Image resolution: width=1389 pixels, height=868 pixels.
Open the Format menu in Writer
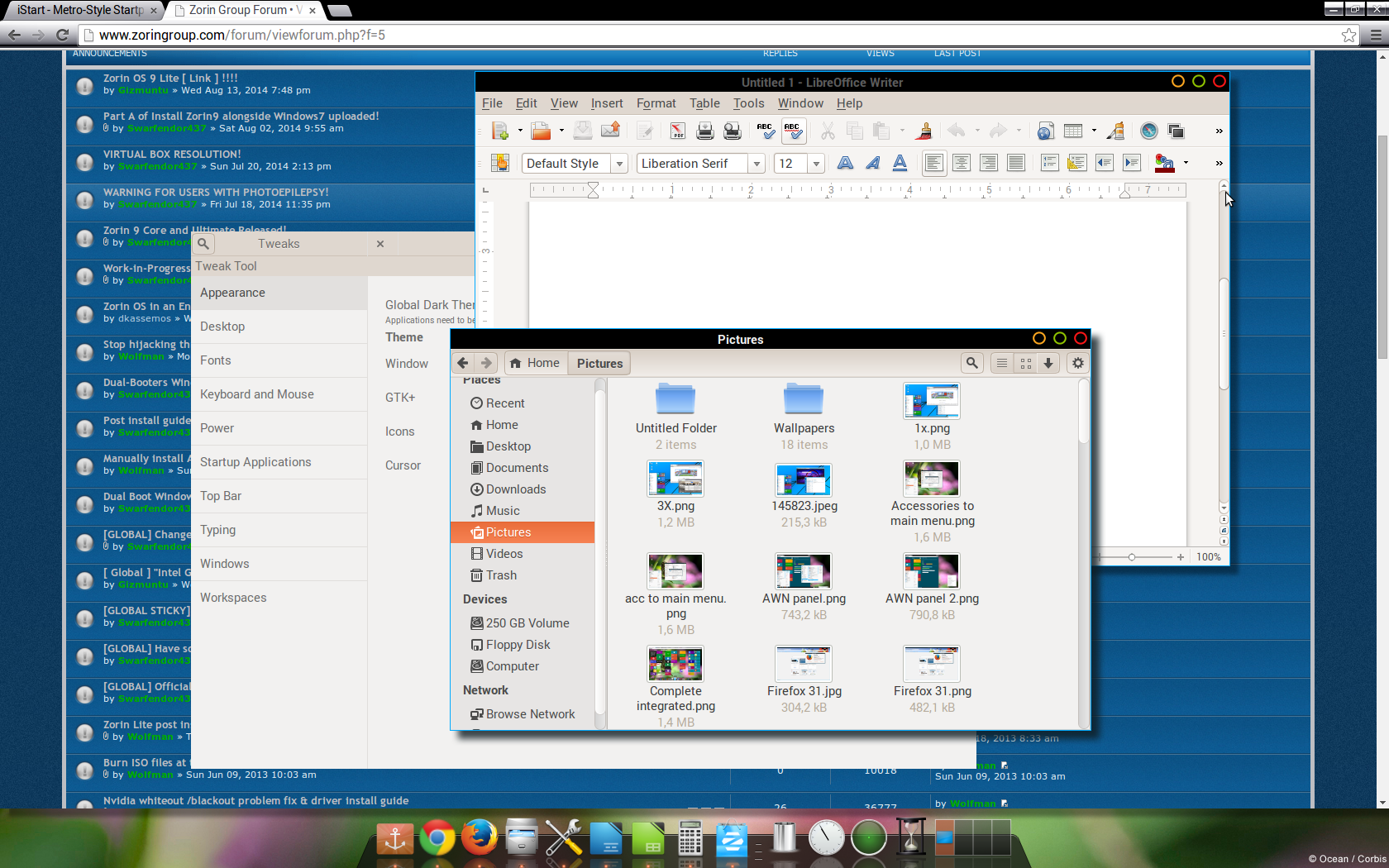click(656, 103)
